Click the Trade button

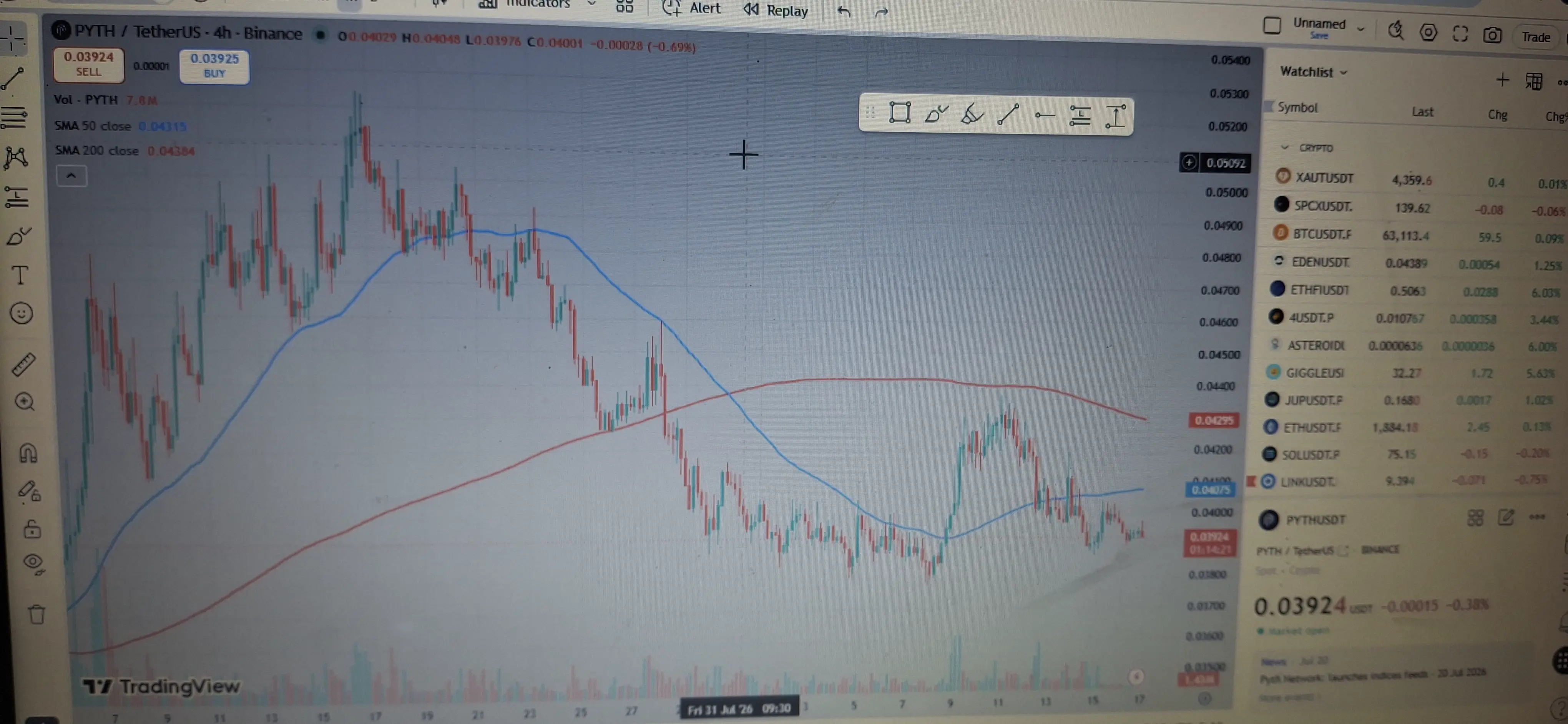(x=1536, y=37)
